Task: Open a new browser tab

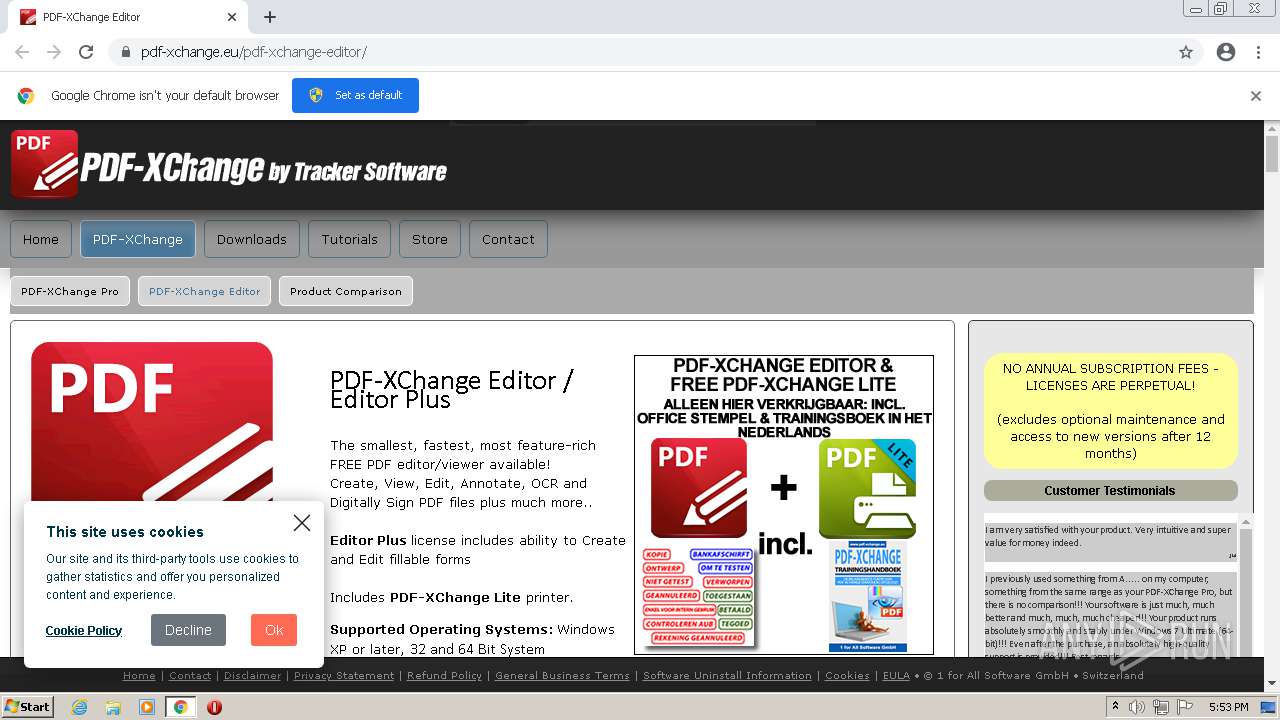Action: pos(270,17)
